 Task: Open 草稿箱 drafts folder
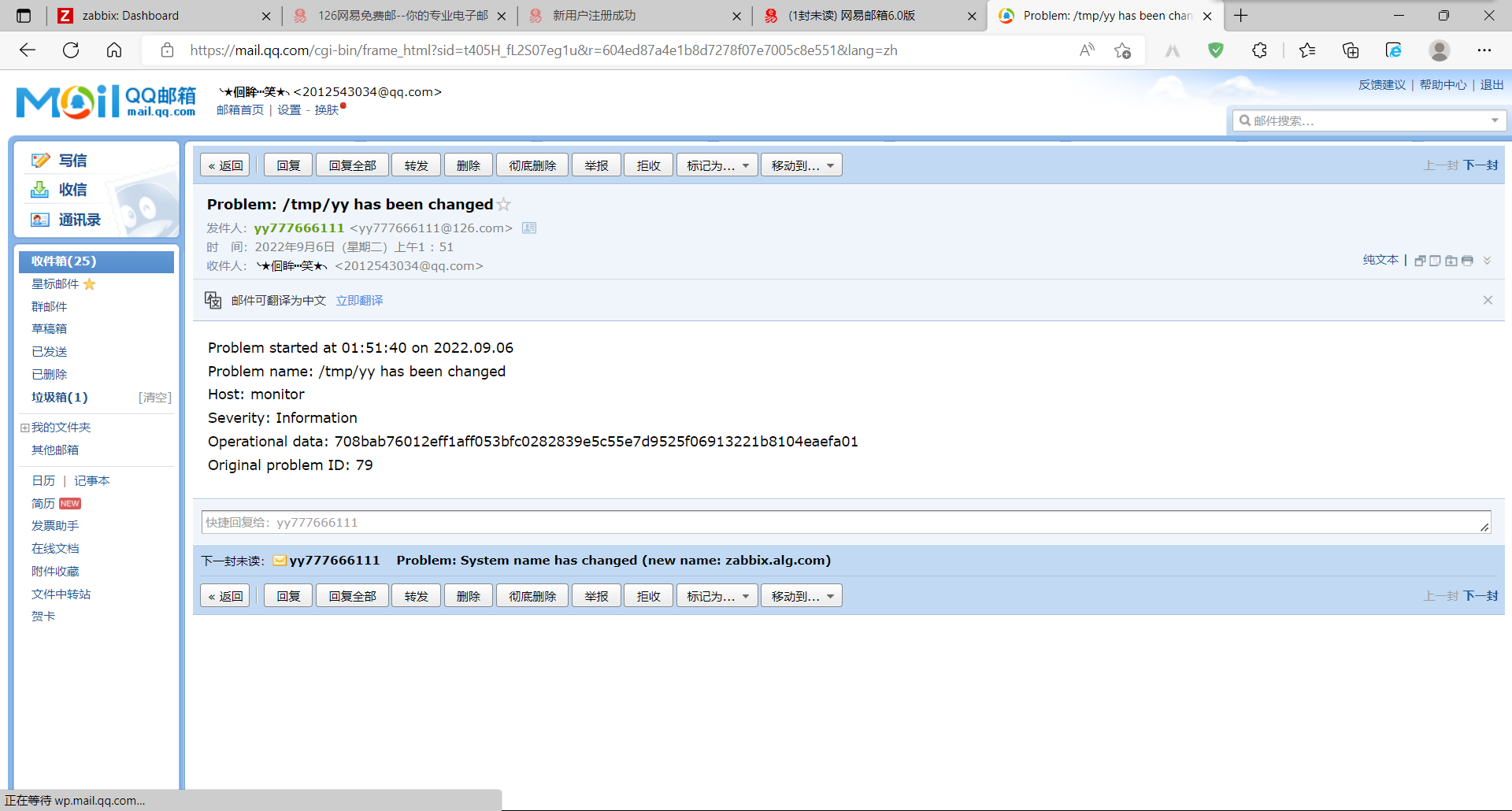pos(49,329)
